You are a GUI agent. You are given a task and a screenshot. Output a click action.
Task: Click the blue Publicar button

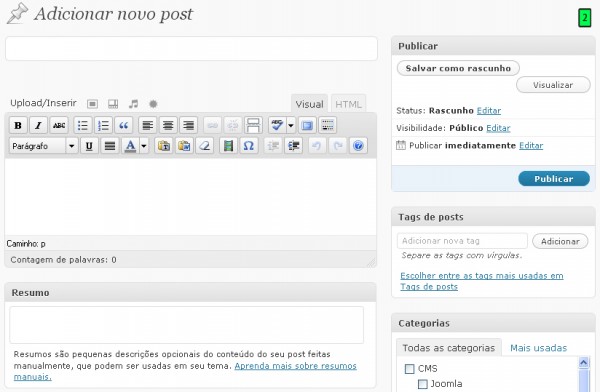pyautogui.click(x=554, y=179)
